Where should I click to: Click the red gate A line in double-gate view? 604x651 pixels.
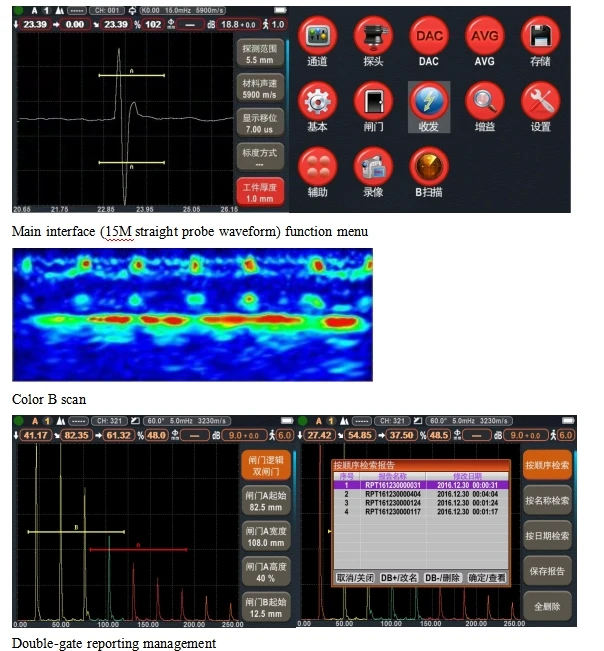(138, 550)
